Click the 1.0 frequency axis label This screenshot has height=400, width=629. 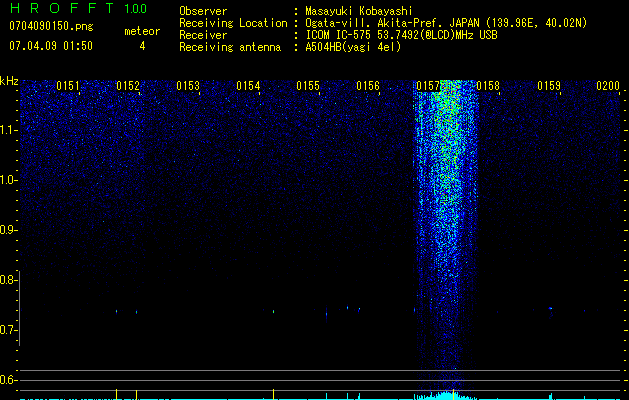[x=8, y=180]
